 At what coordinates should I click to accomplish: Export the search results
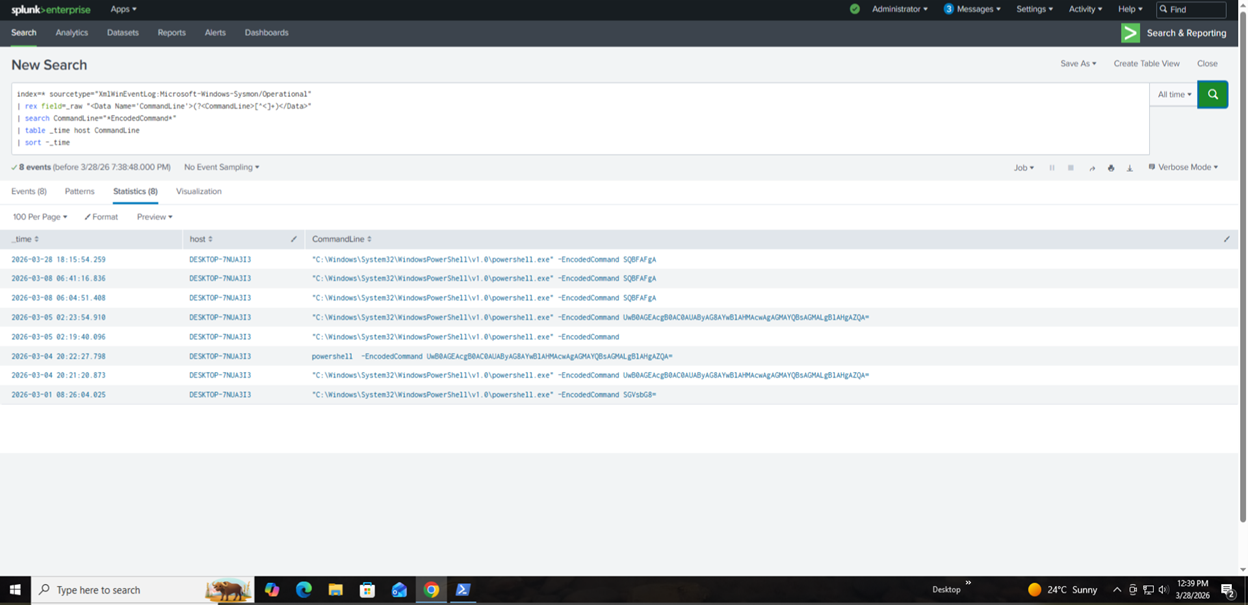click(x=1130, y=168)
